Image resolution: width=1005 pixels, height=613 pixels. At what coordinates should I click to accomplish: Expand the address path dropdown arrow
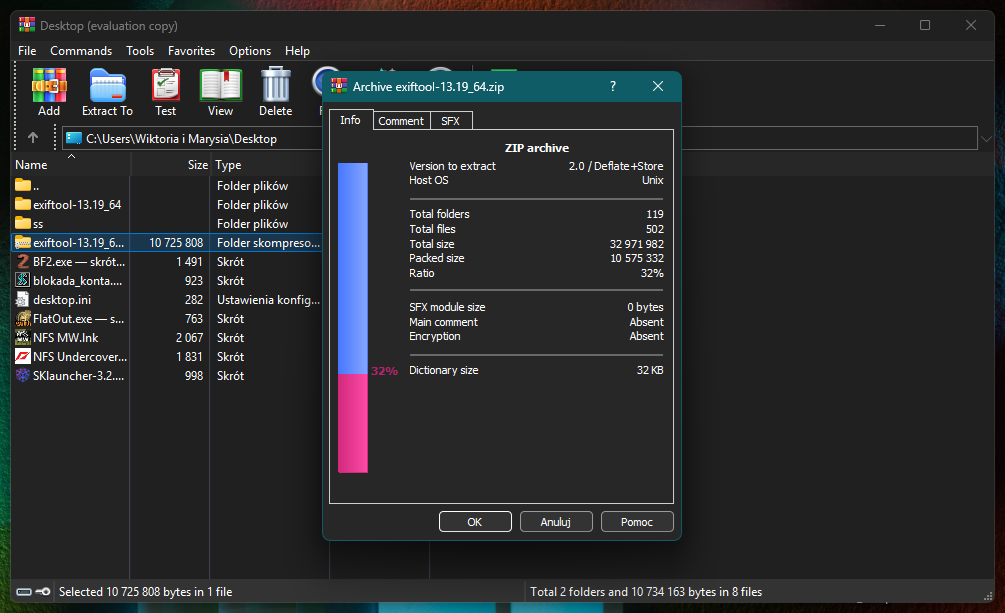(987, 139)
